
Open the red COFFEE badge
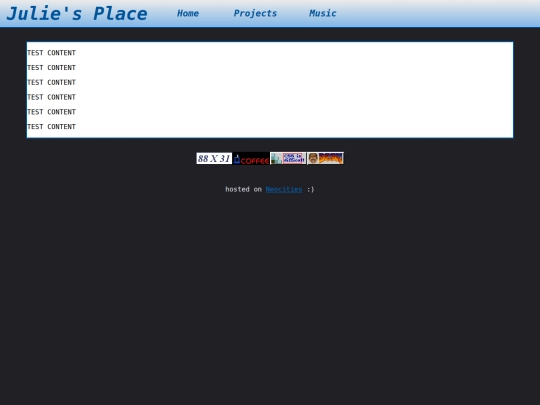point(251,158)
